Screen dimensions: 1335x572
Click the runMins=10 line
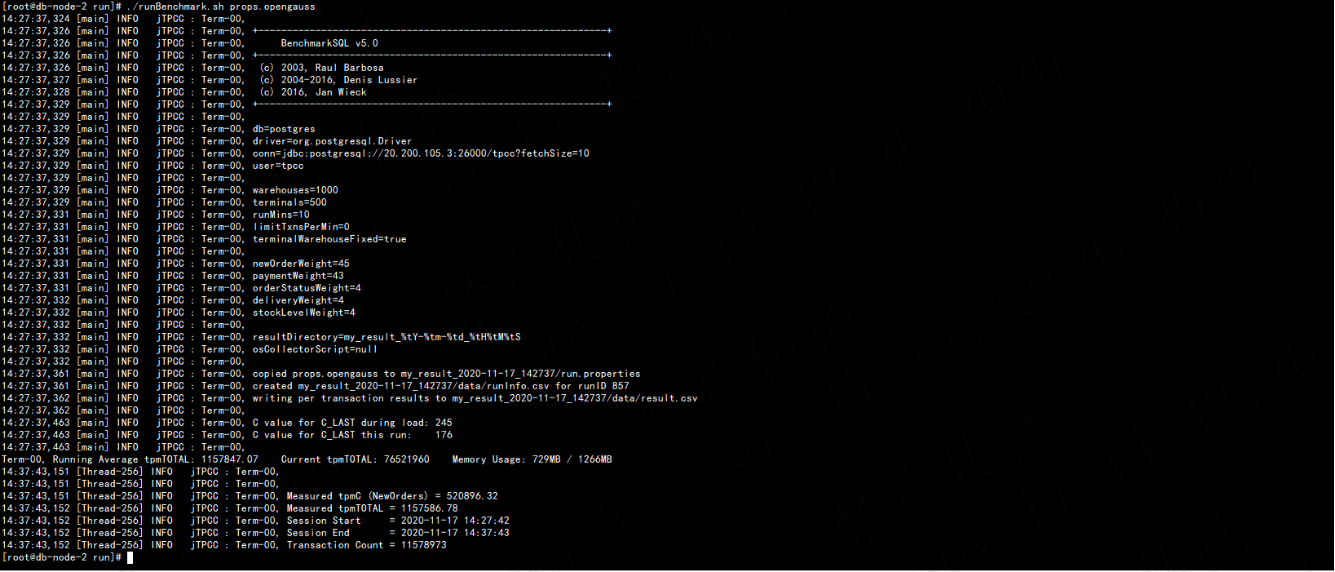coord(281,214)
